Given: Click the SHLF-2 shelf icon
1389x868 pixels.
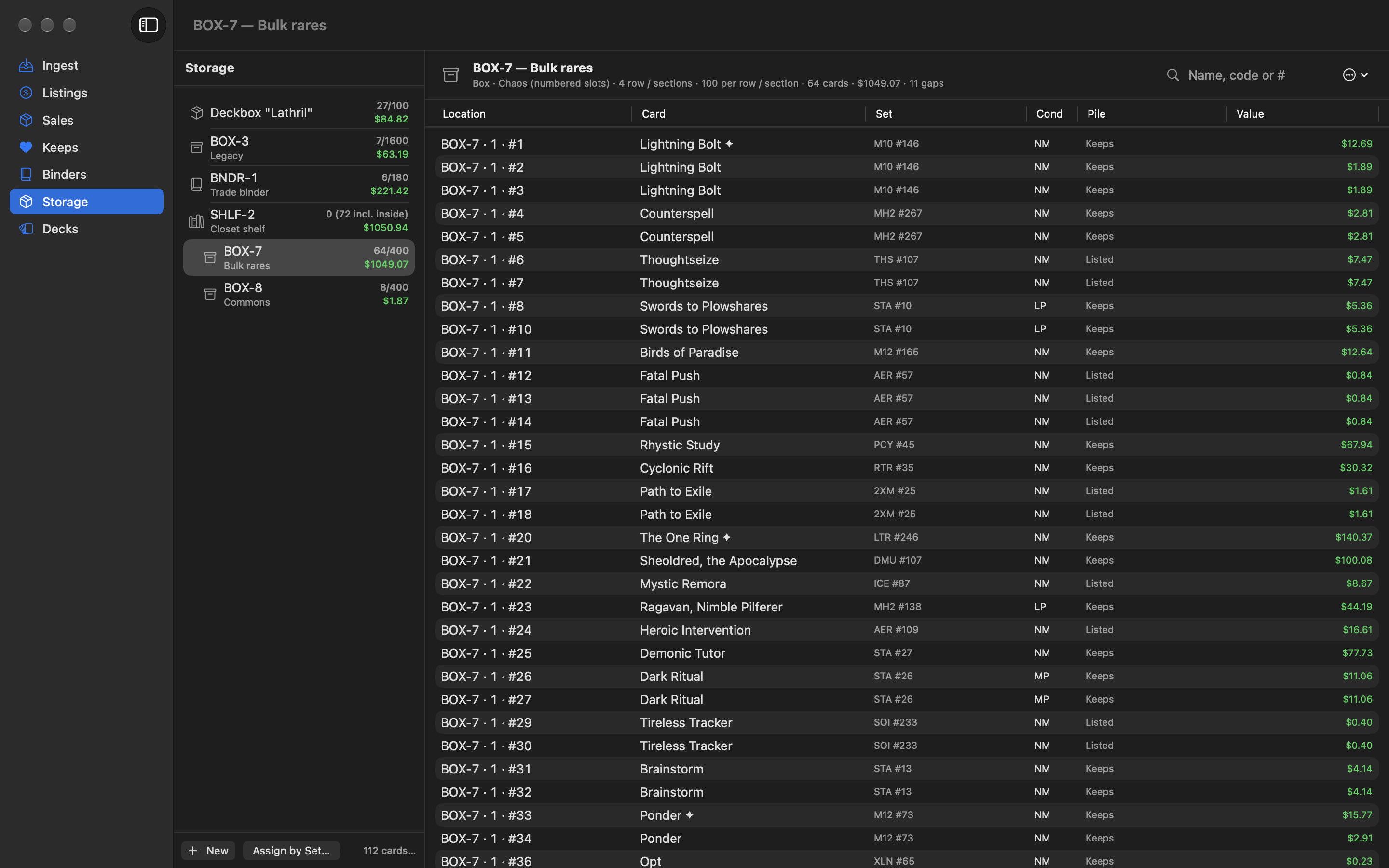Looking at the screenshot, I should point(196,221).
